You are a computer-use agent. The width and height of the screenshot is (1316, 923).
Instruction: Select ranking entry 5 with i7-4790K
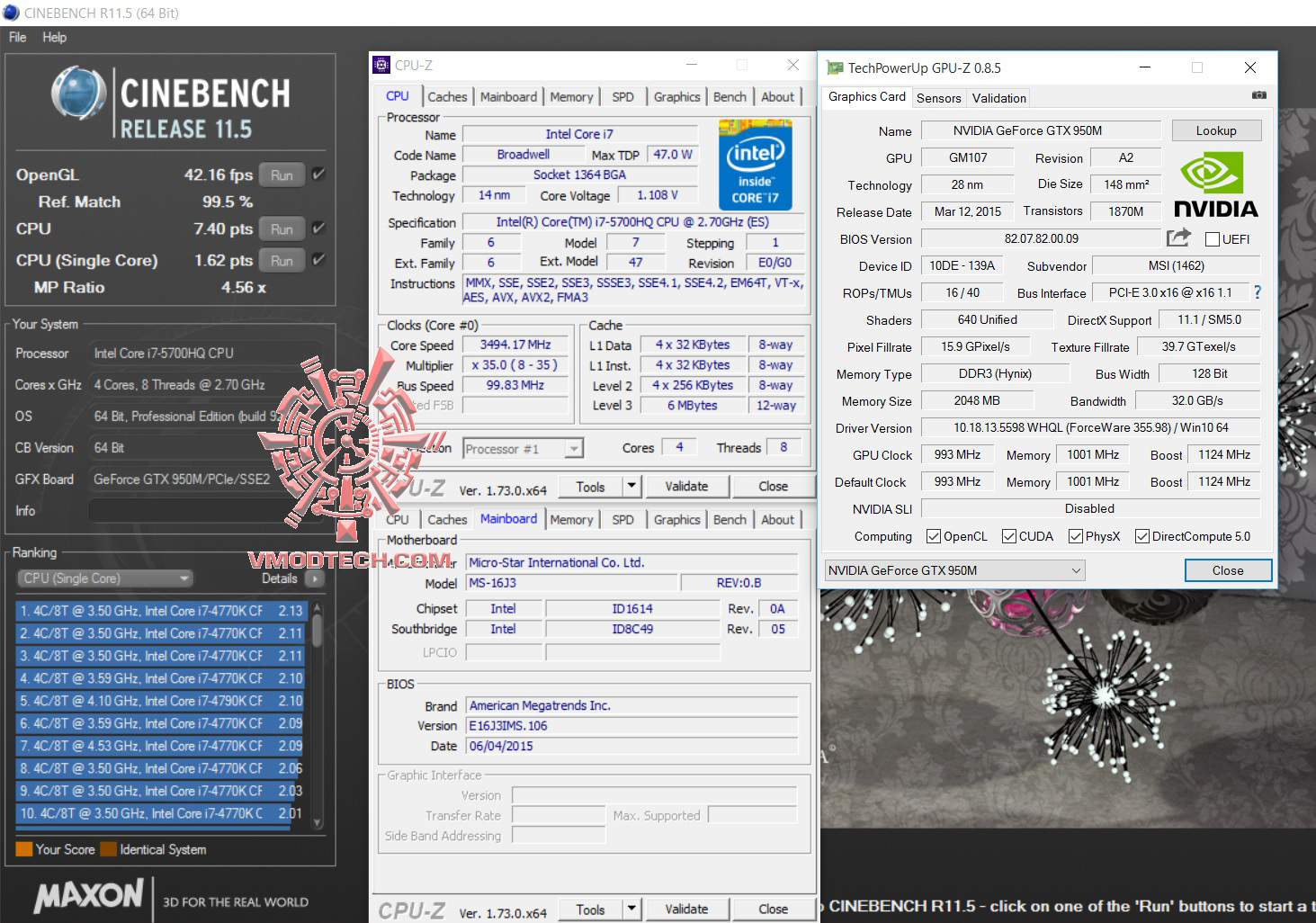pyautogui.click(x=162, y=701)
